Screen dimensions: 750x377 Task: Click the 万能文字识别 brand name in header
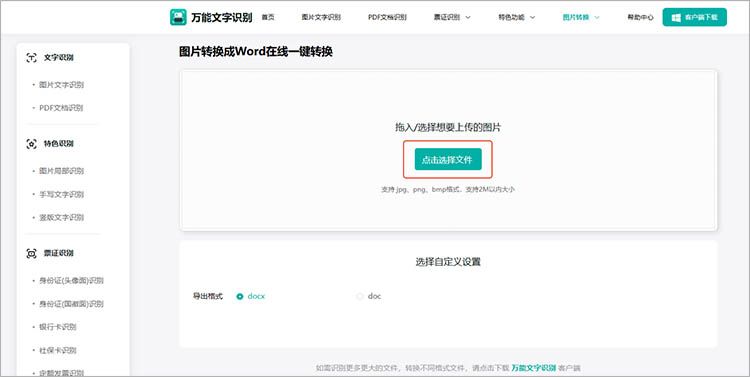[x=221, y=18]
